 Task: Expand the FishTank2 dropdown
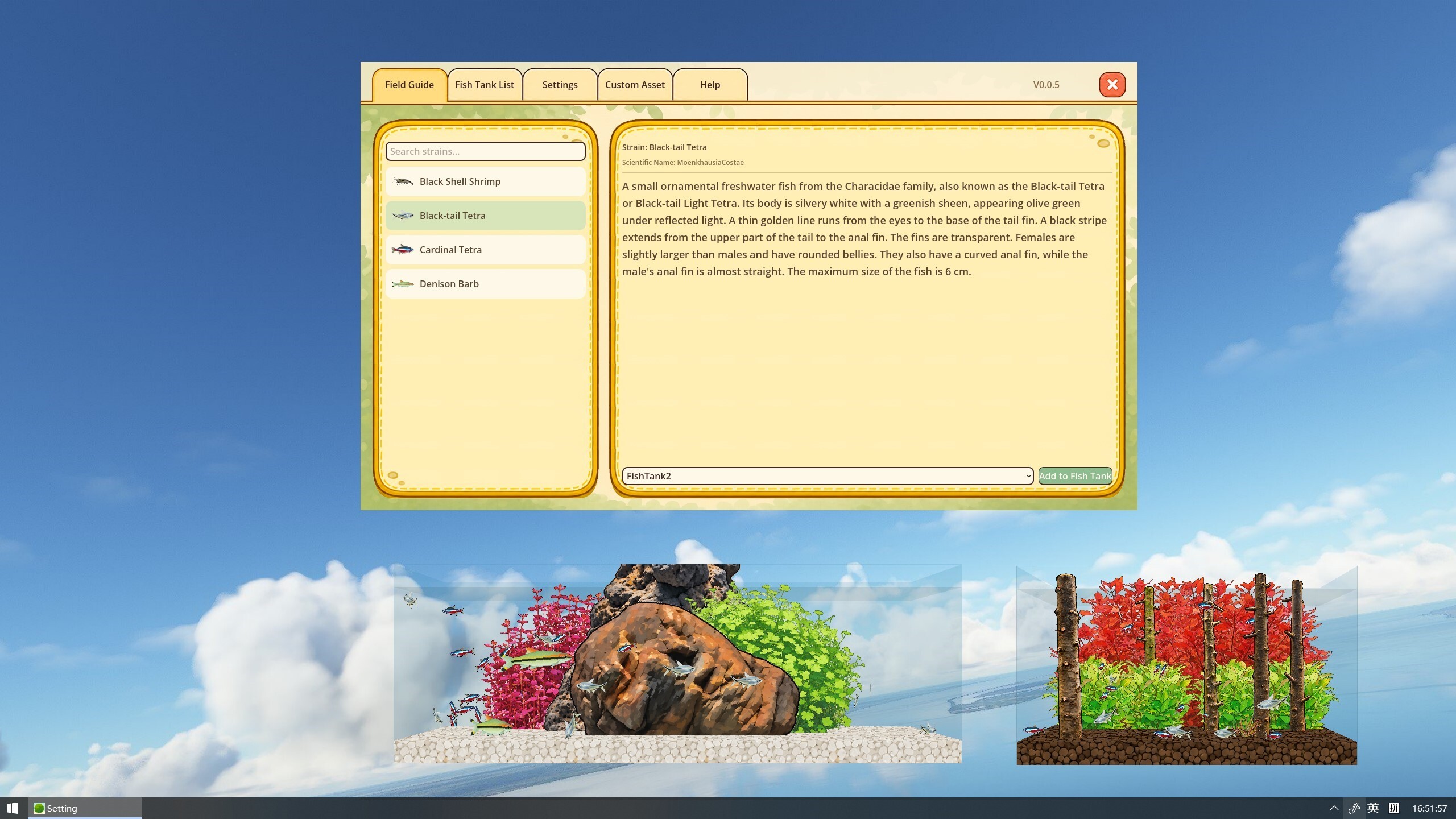pos(828,476)
